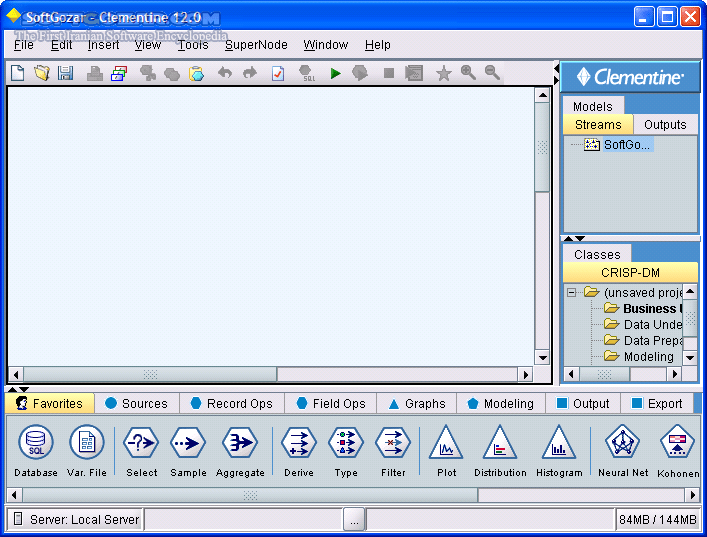Choose the Histogram graph node

coord(559,450)
